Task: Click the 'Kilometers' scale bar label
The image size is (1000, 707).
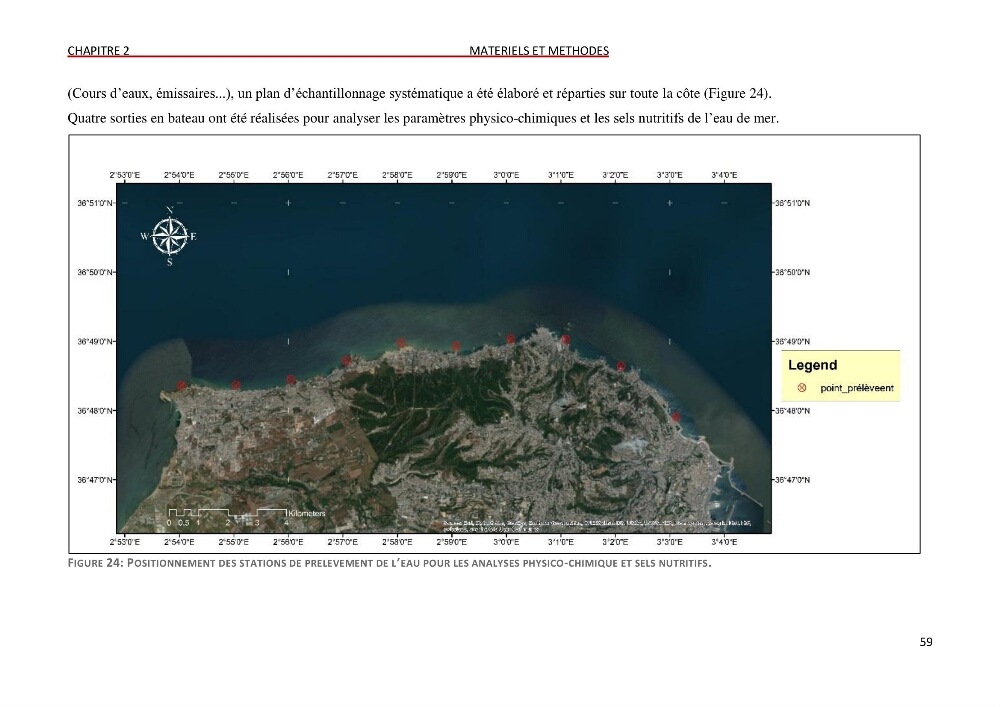Action: 307,513
